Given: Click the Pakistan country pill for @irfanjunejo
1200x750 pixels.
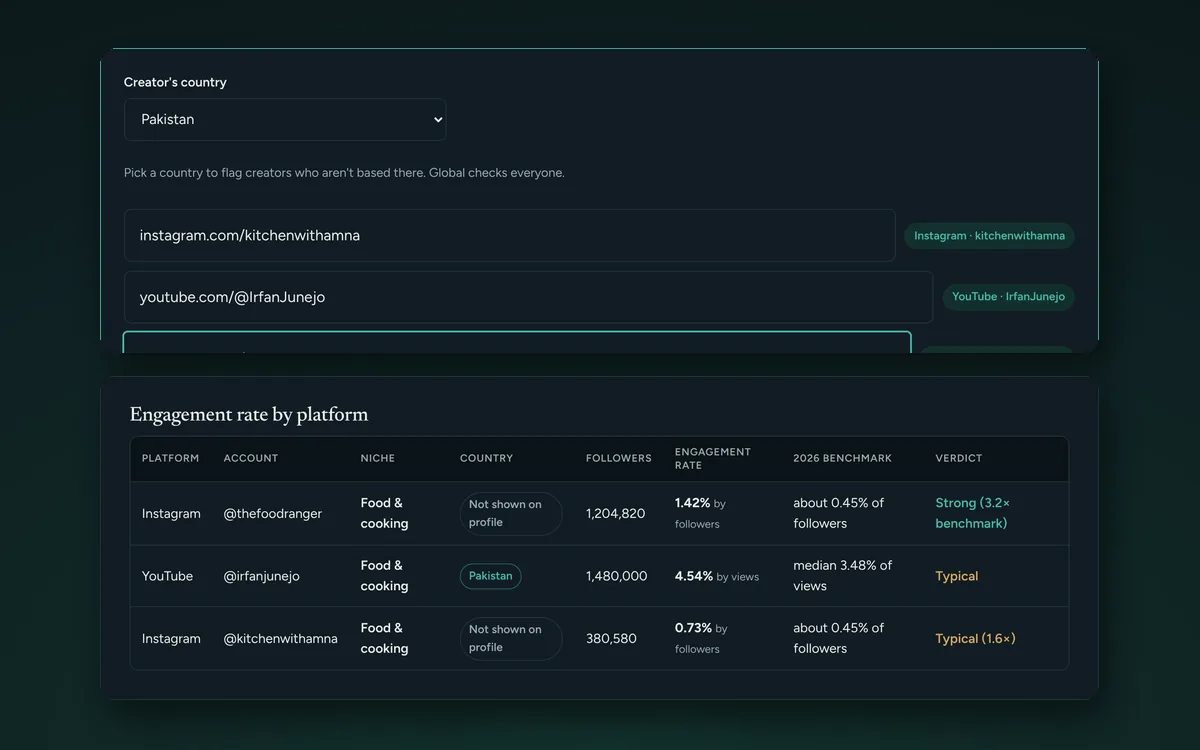Looking at the screenshot, I should click(x=490, y=576).
